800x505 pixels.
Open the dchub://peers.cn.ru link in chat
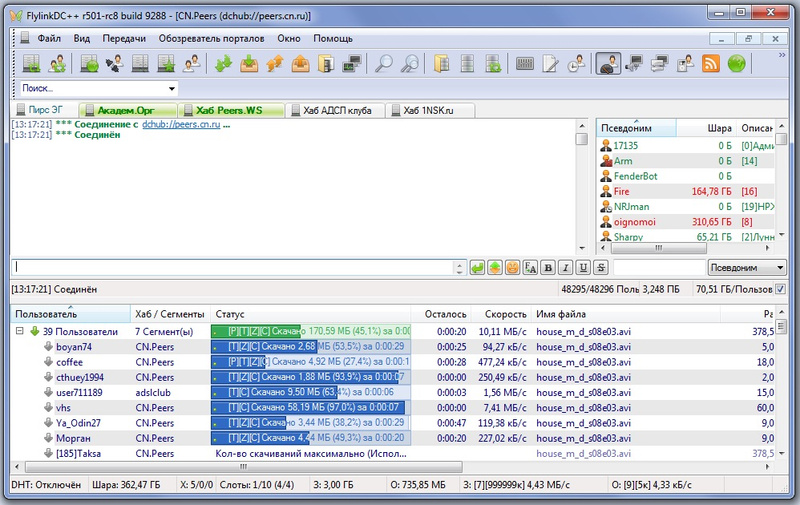(179, 124)
